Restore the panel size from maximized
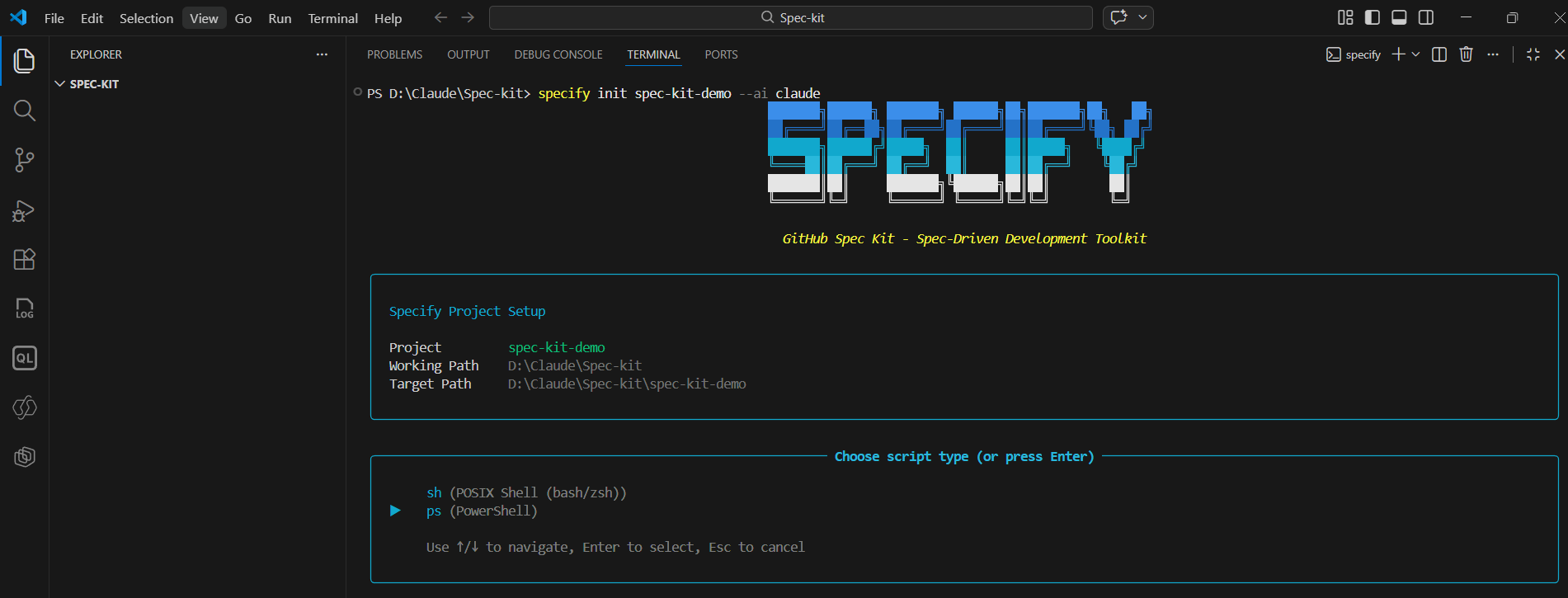 pos(1533,54)
